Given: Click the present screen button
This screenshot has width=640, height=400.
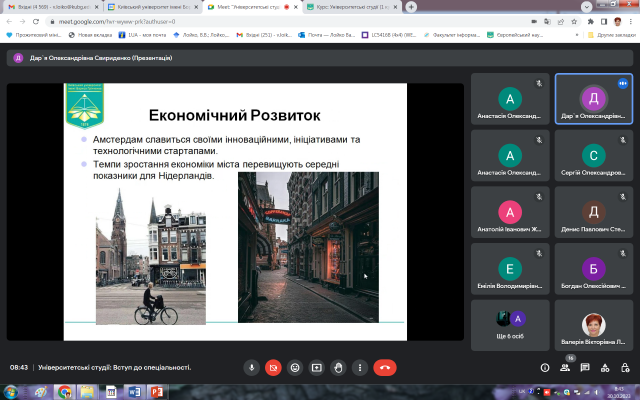Looking at the screenshot, I should click(x=317, y=367).
